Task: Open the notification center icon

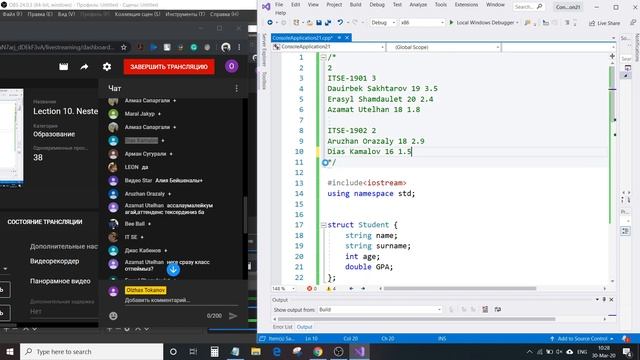Action: click(x=627, y=351)
